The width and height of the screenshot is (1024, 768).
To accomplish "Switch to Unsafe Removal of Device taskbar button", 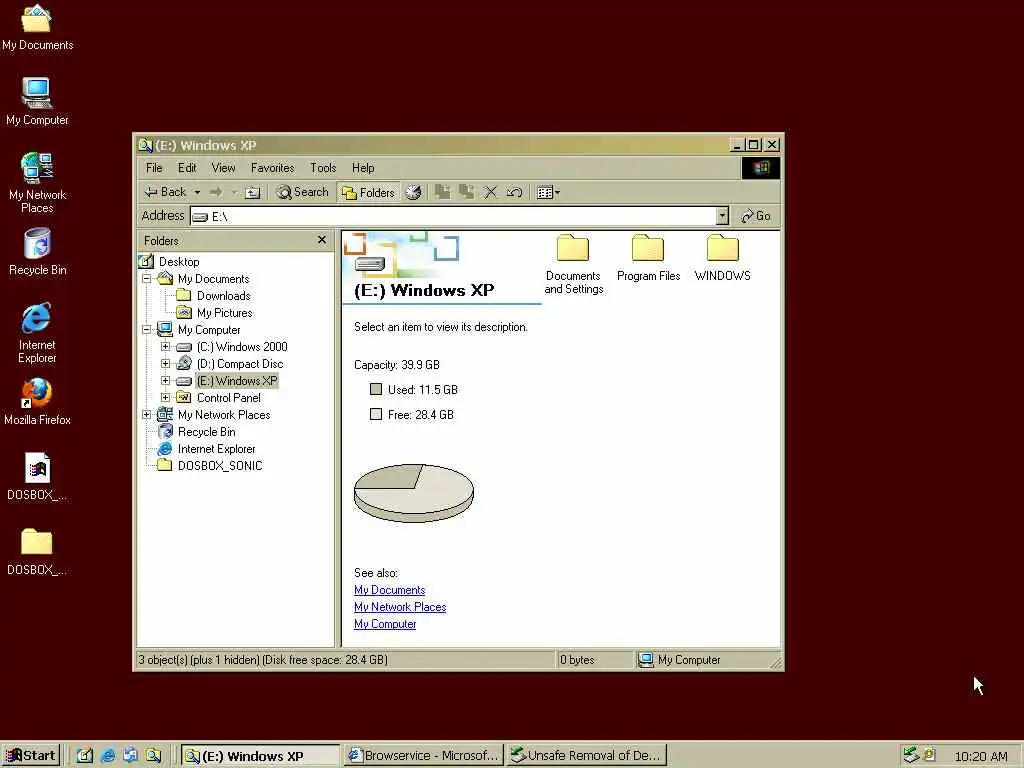I will [586, 756].
